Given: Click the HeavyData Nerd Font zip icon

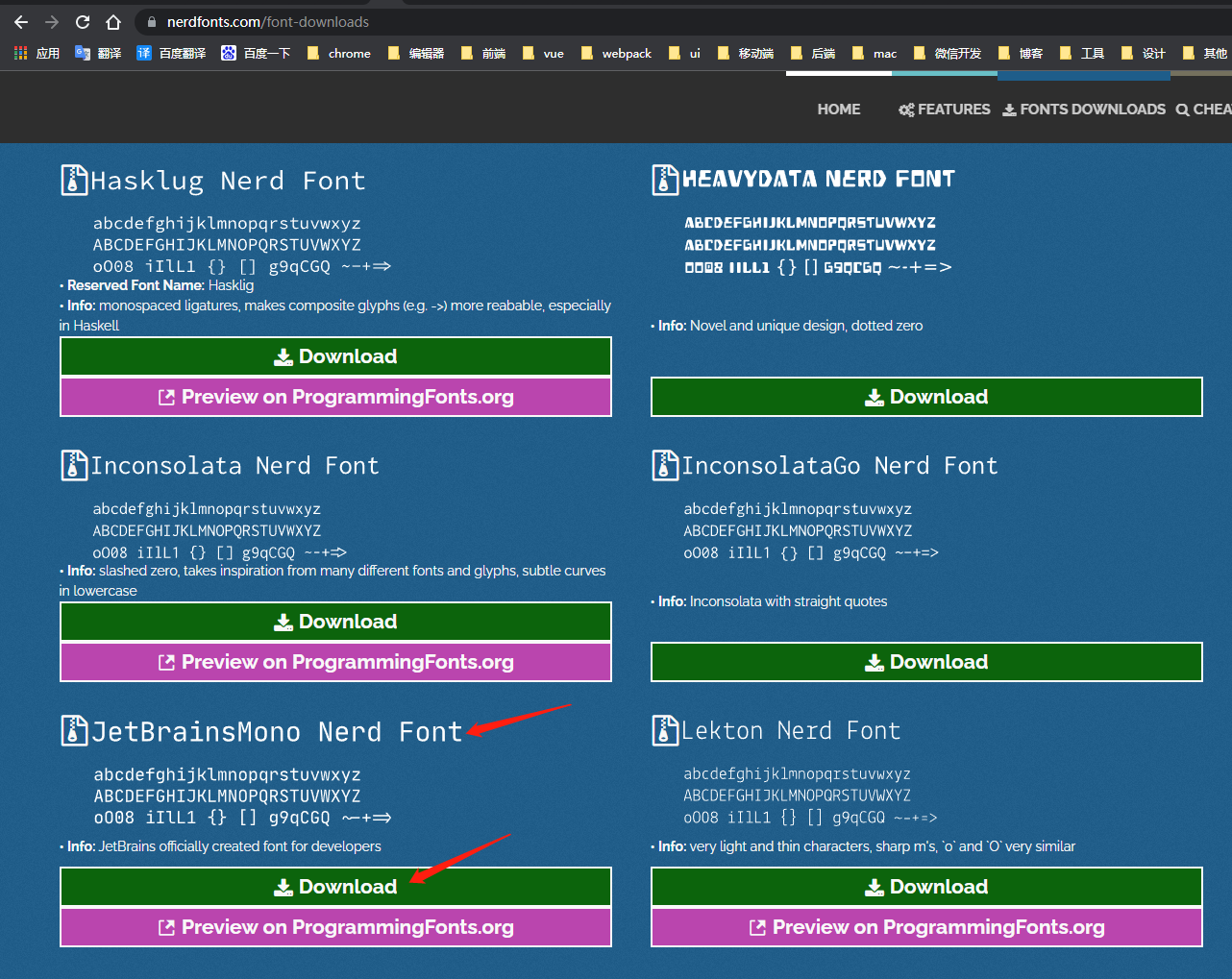Looking at the screenshot, I should pyautogui.click(x=665, y=180).
